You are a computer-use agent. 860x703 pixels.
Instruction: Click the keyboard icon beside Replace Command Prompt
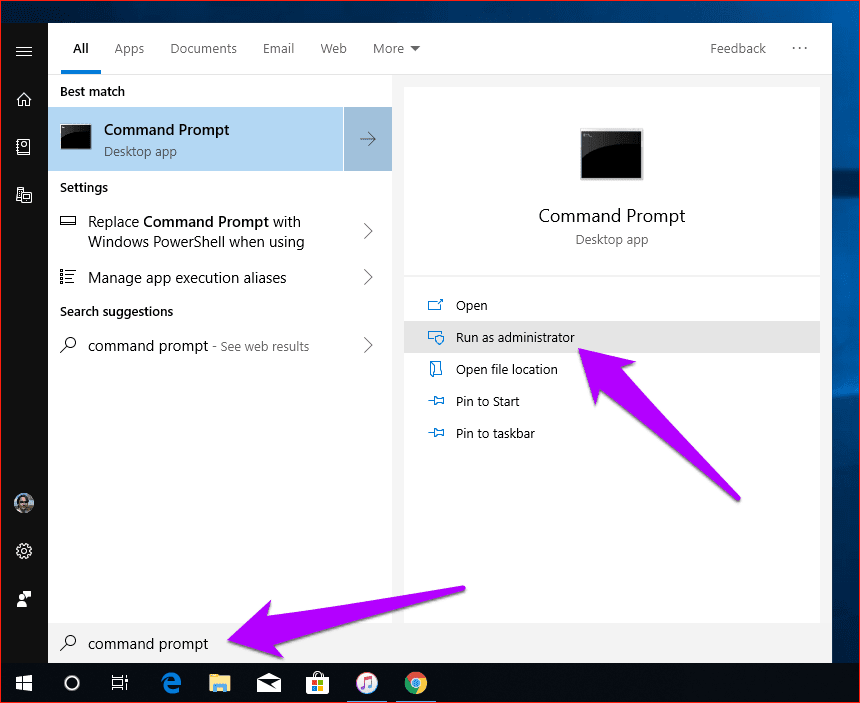tap(68, 221)
